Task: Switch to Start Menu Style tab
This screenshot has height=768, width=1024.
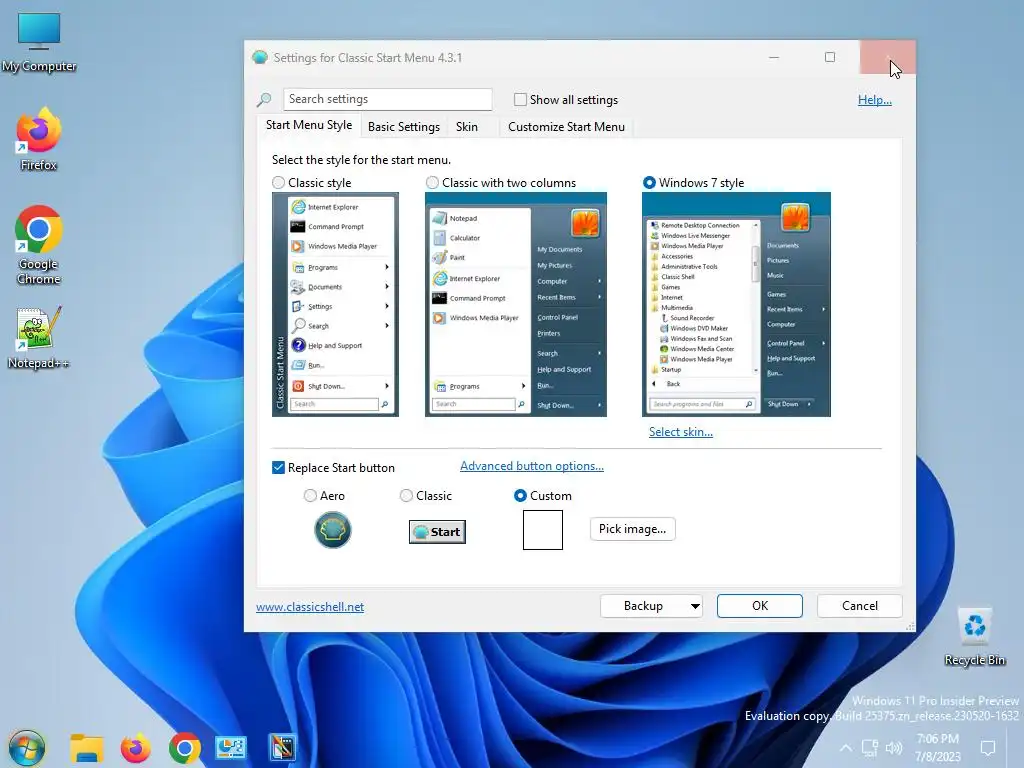Action: [x=309, y=125]
